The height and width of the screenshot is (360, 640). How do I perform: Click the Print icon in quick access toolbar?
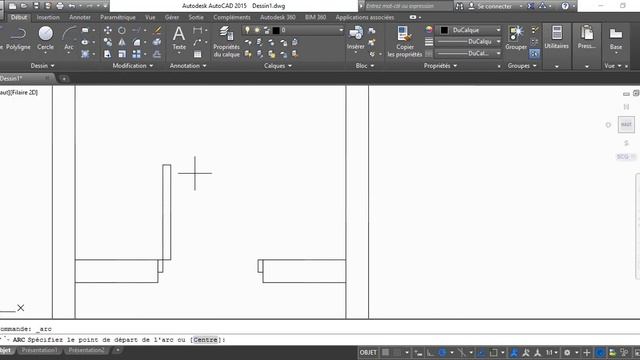click(60, 6)
